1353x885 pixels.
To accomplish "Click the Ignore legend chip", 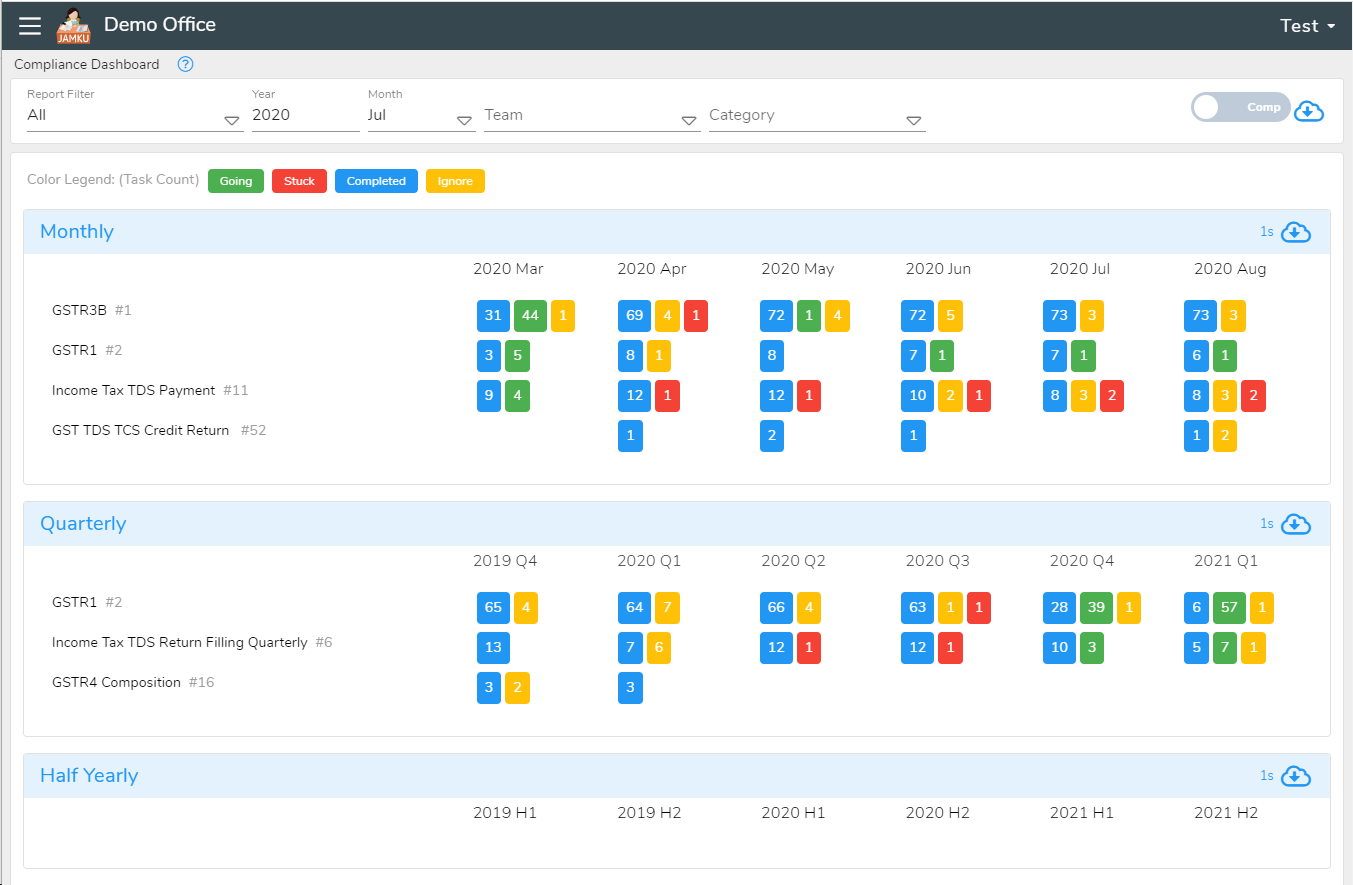I will [x=455, y=181].
